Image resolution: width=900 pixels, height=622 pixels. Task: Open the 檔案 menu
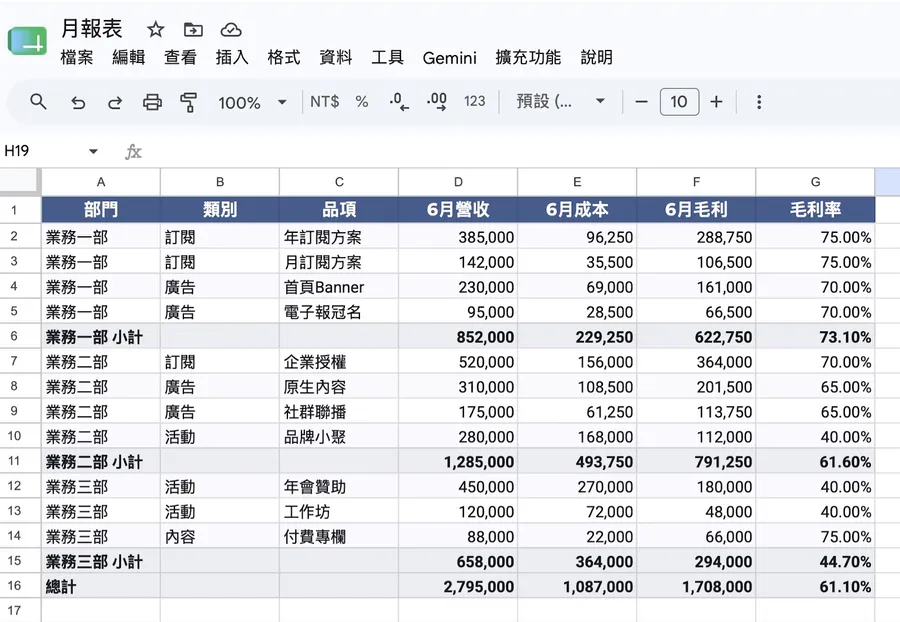coord(76,57)
